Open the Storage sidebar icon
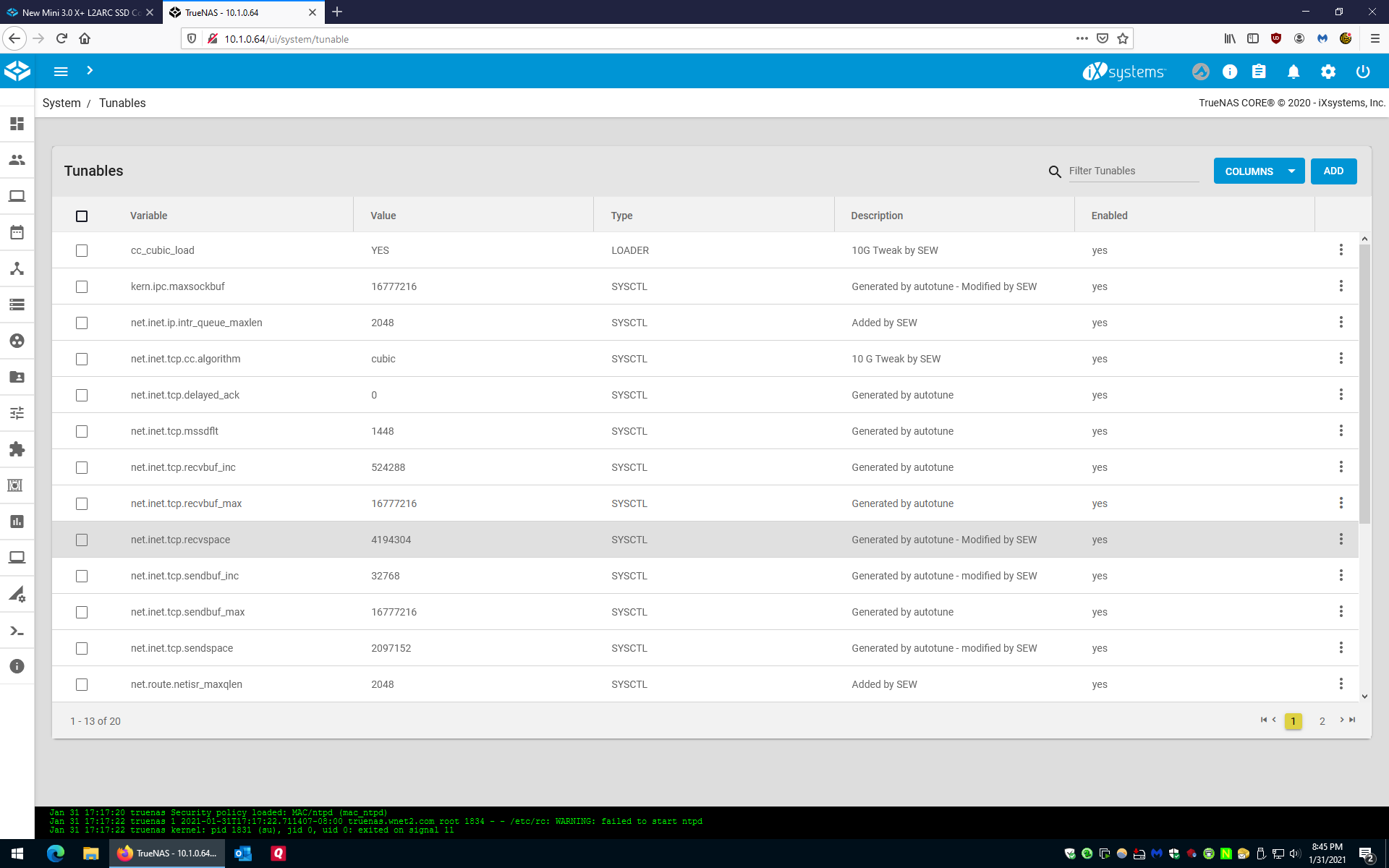 (17, 305)
